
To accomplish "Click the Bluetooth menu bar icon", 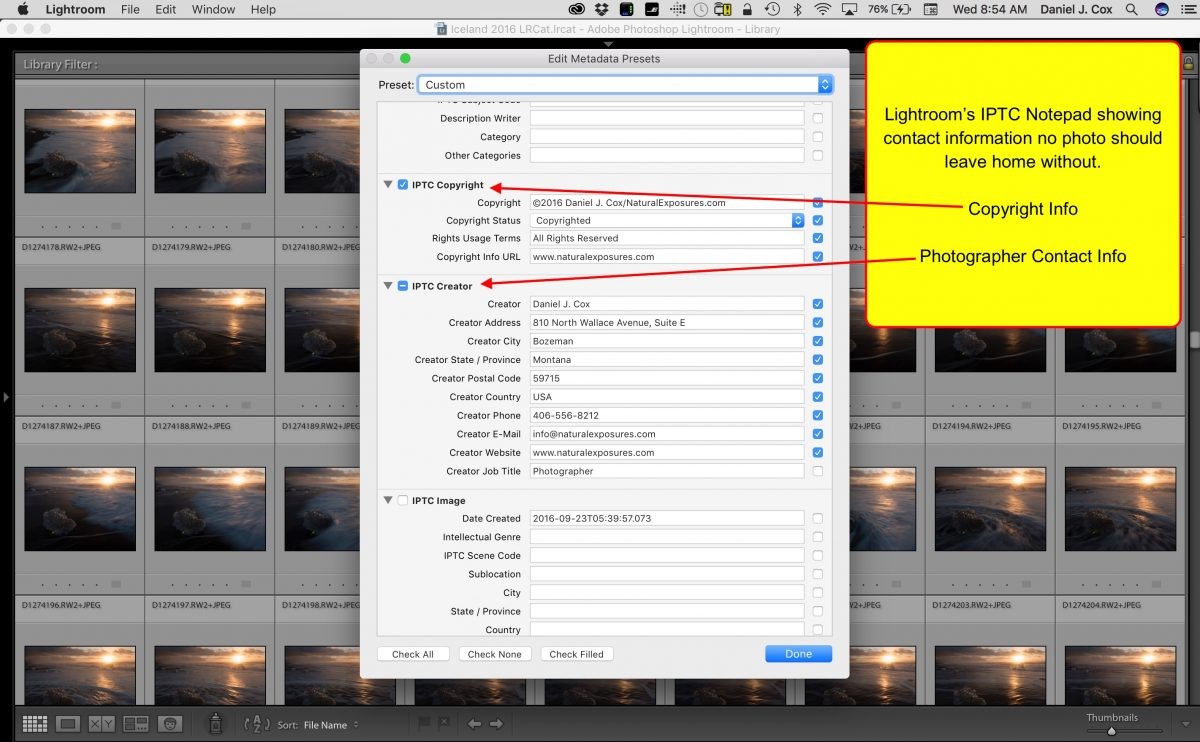I will 797,9.
